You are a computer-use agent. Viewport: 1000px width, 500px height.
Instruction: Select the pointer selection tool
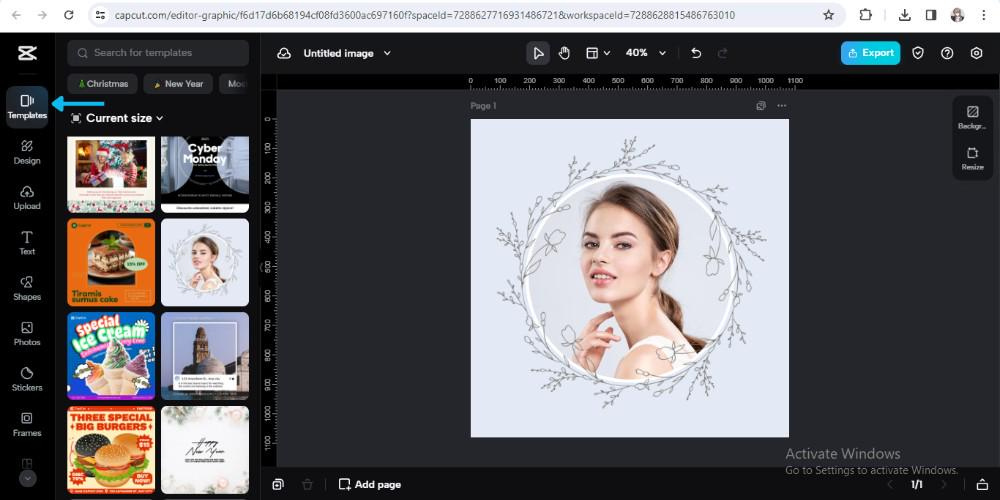pos(538,53)
